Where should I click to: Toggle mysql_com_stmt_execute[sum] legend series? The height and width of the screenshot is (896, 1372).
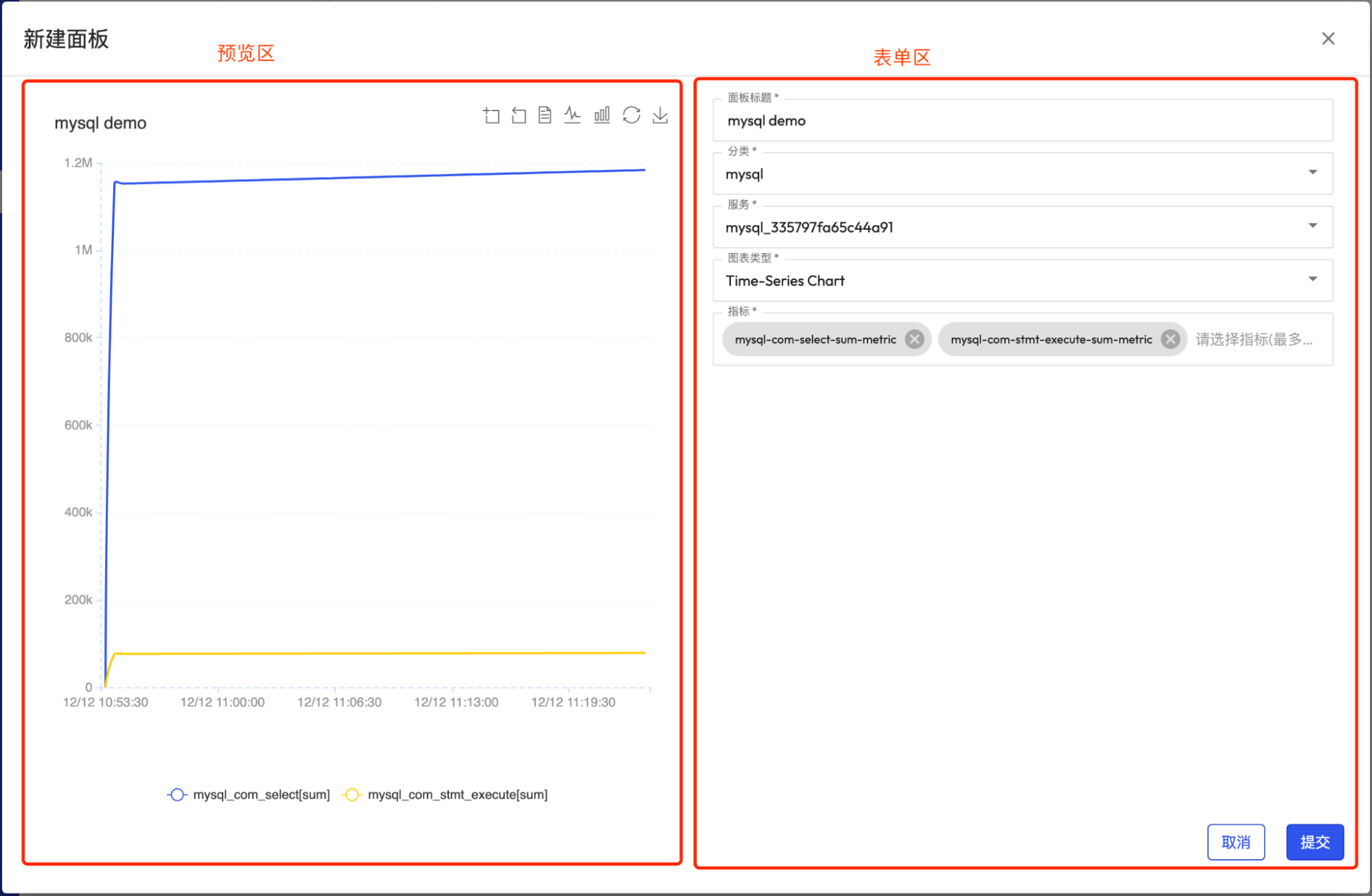pos(445,794)
